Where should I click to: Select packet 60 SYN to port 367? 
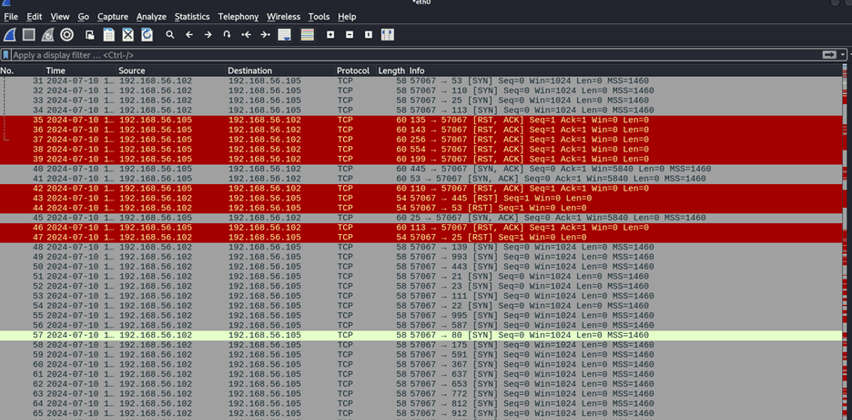421,365
